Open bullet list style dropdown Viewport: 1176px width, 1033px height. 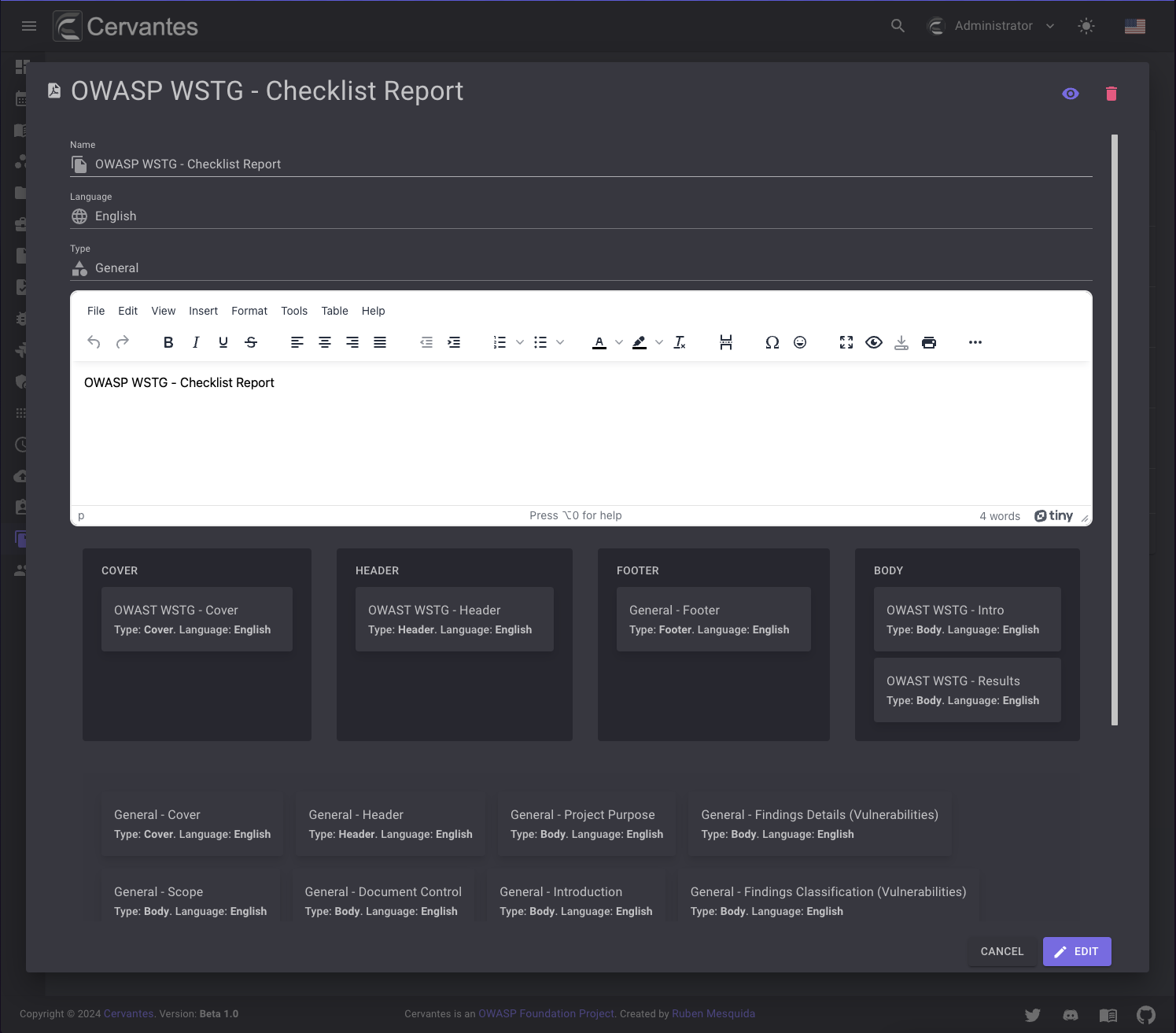pos(560,342)
